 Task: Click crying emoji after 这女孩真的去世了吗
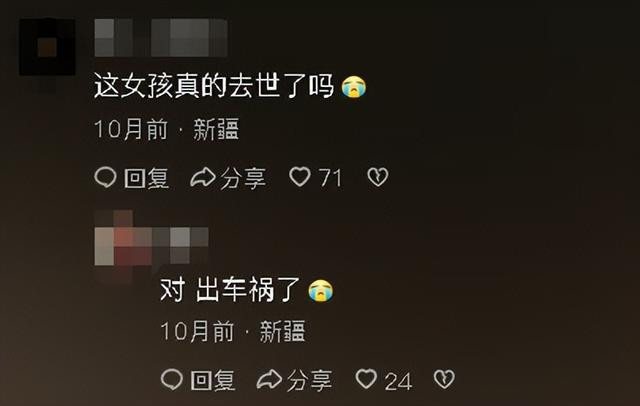[354, 87]
